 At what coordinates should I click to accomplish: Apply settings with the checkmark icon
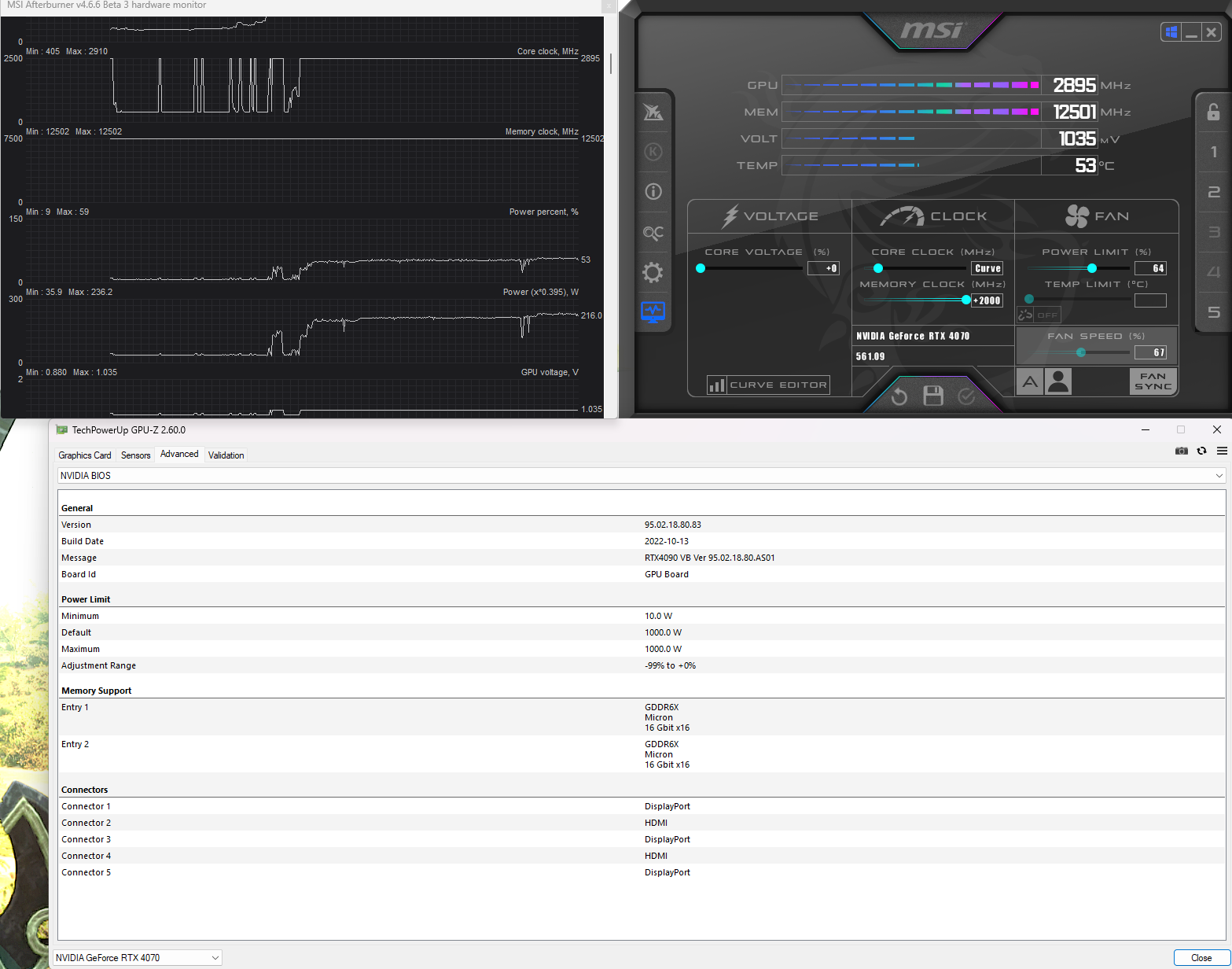[x=967, y=396]
